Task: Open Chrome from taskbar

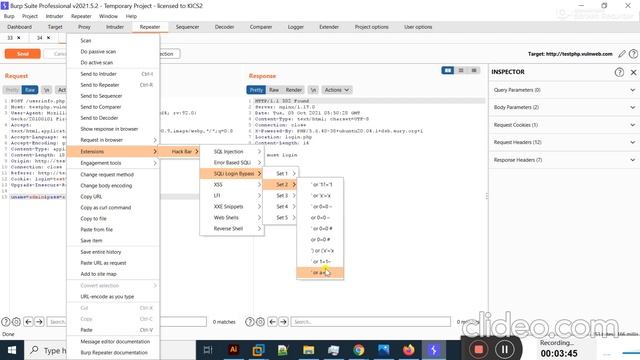Action: (x=359, y=350)
